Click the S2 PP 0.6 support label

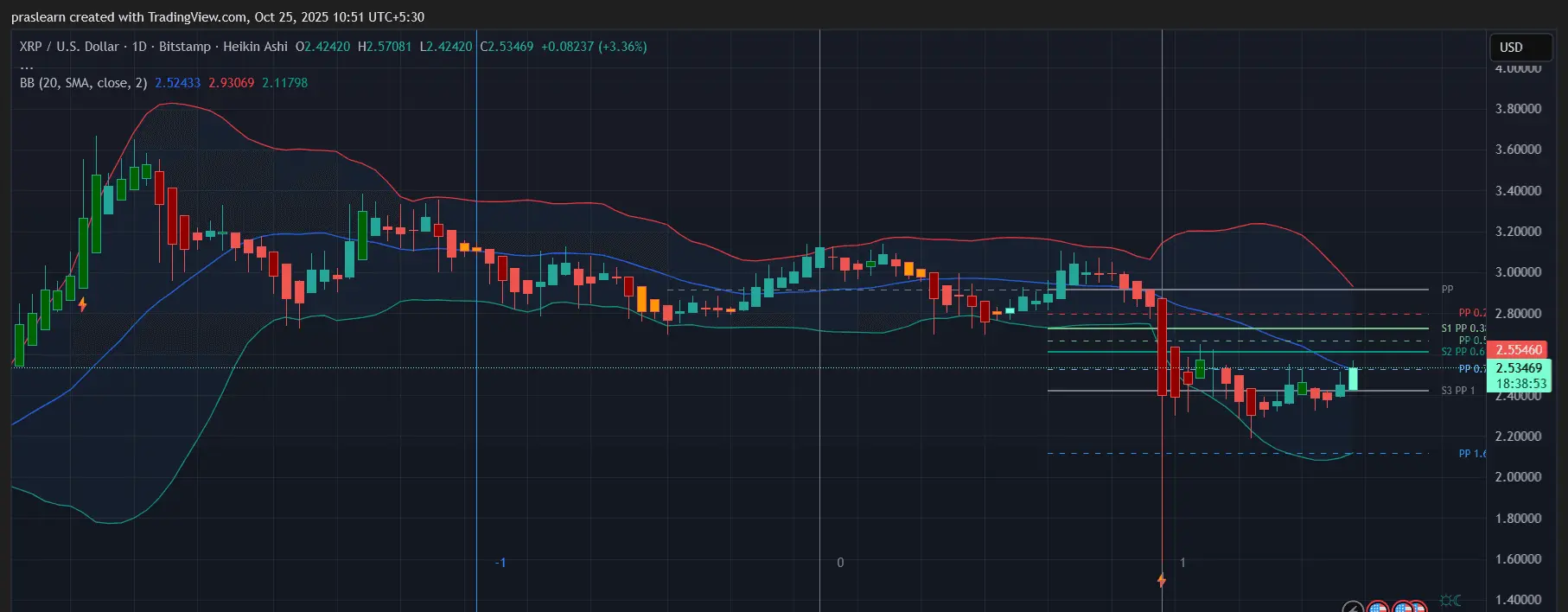1463,352
